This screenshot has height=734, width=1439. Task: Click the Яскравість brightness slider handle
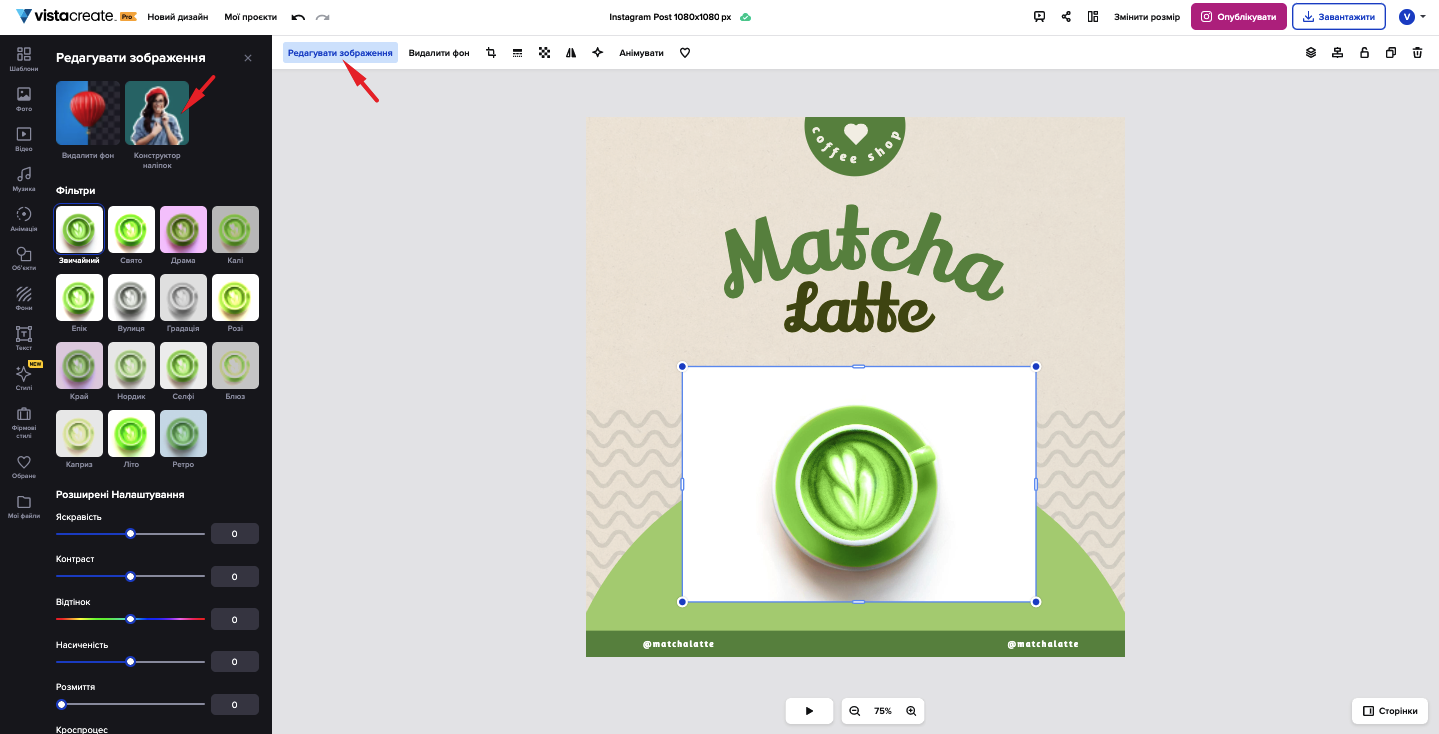click(130, 534)
